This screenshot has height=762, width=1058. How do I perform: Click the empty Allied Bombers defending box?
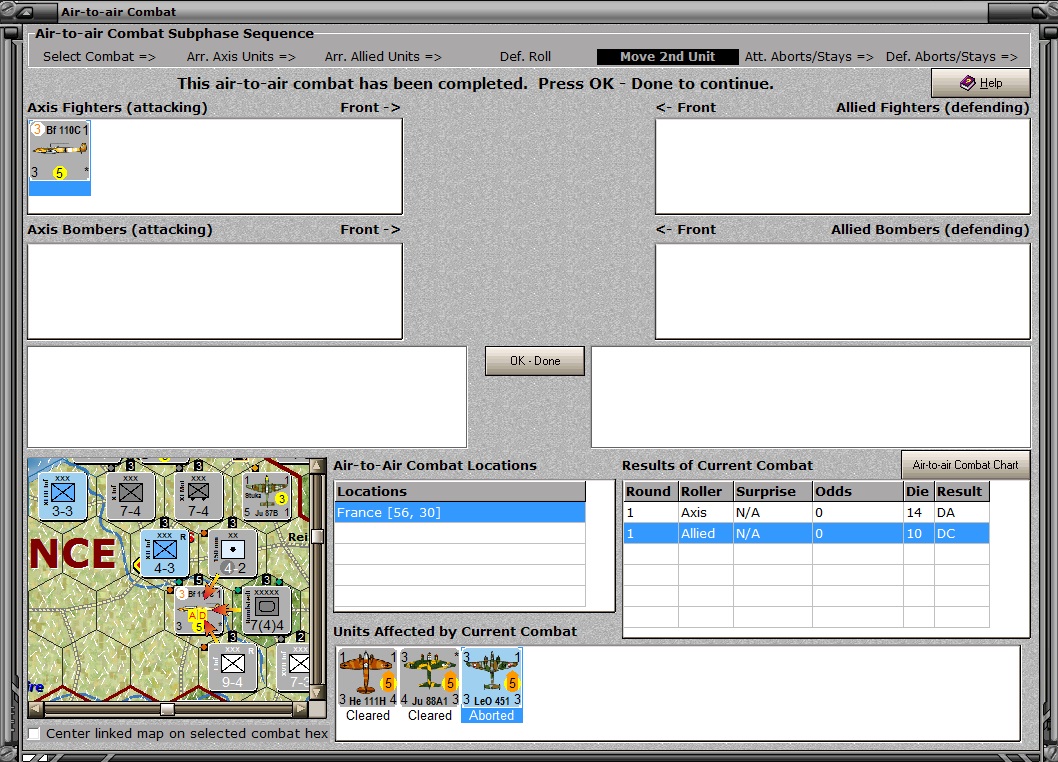point(843,291)
